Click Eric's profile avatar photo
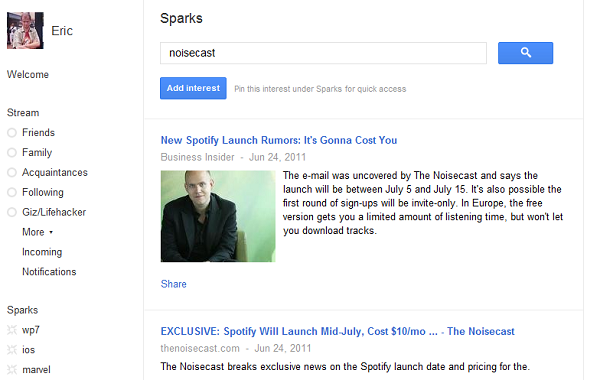 [25, 31]
